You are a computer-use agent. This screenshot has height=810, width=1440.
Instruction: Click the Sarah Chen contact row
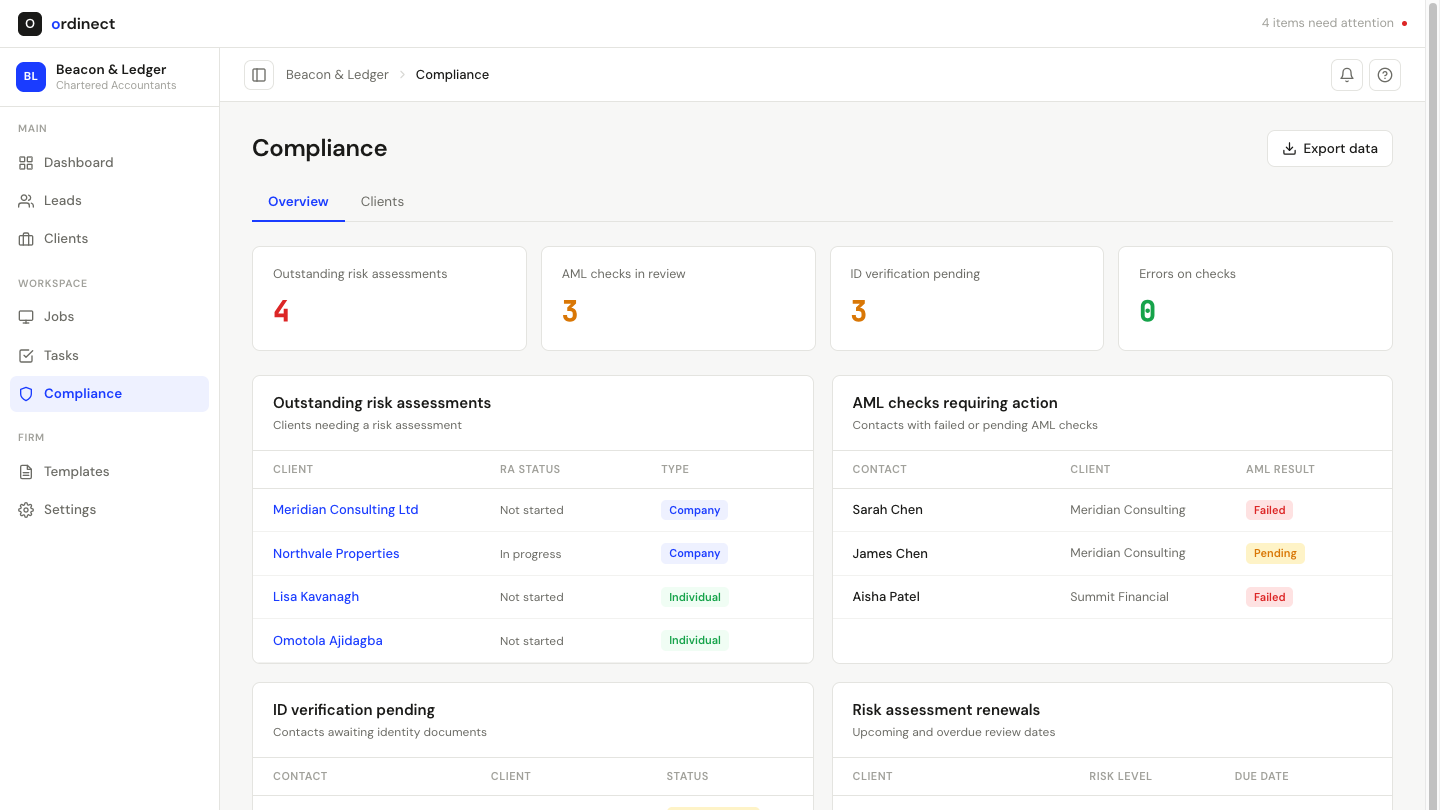1112,510
